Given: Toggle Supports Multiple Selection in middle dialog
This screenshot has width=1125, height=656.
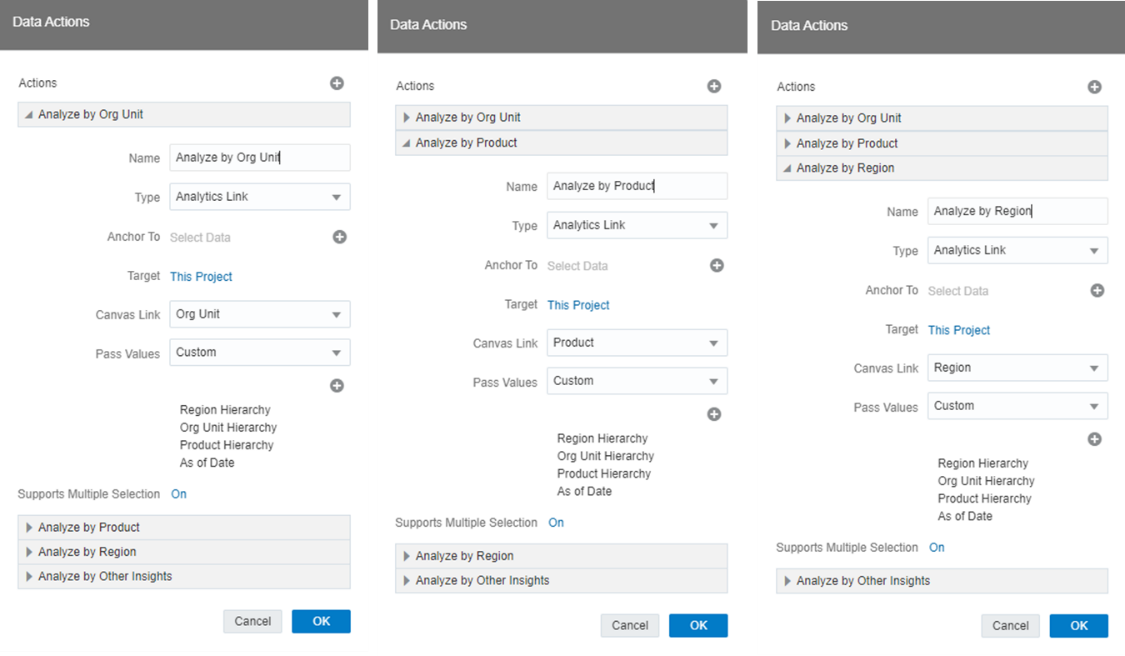Looking at the screenshot, I should (556, 523).
